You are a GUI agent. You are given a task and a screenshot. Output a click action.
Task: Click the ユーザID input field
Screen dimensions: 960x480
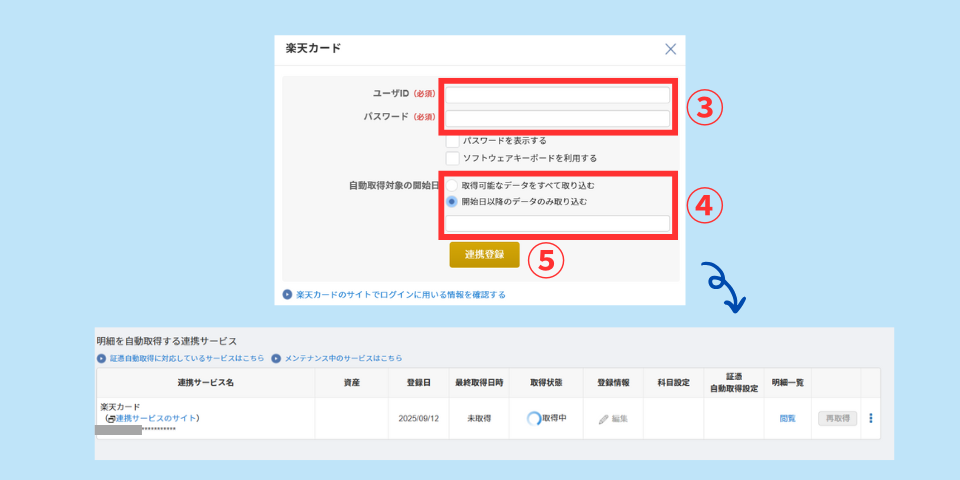(x=557, y=95)
